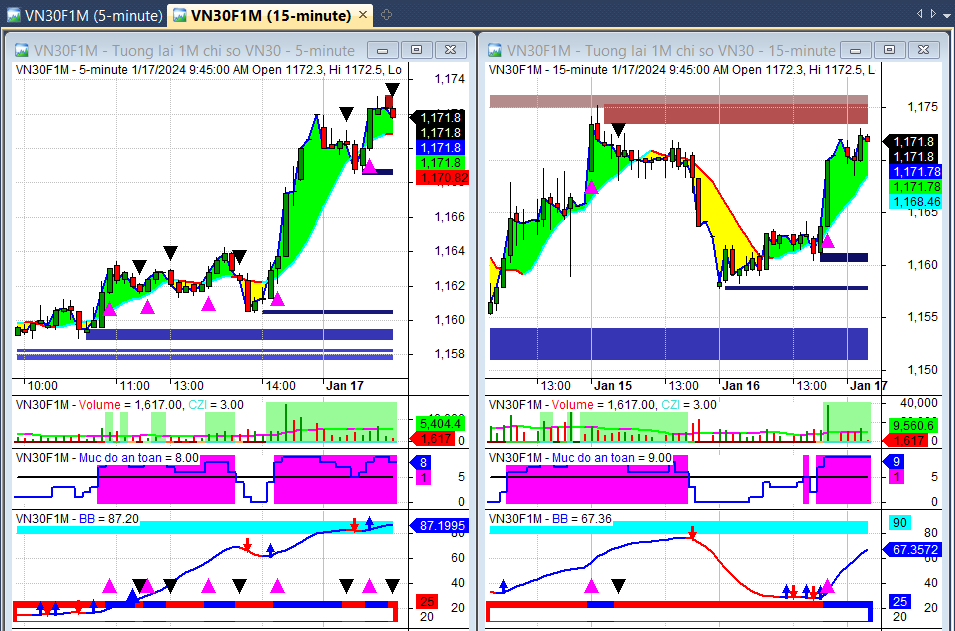The width and height of the screenshot is (955, 631).
Task: Click the 'BB = 67.36' pane title
Action: click(x=551, y=519)
